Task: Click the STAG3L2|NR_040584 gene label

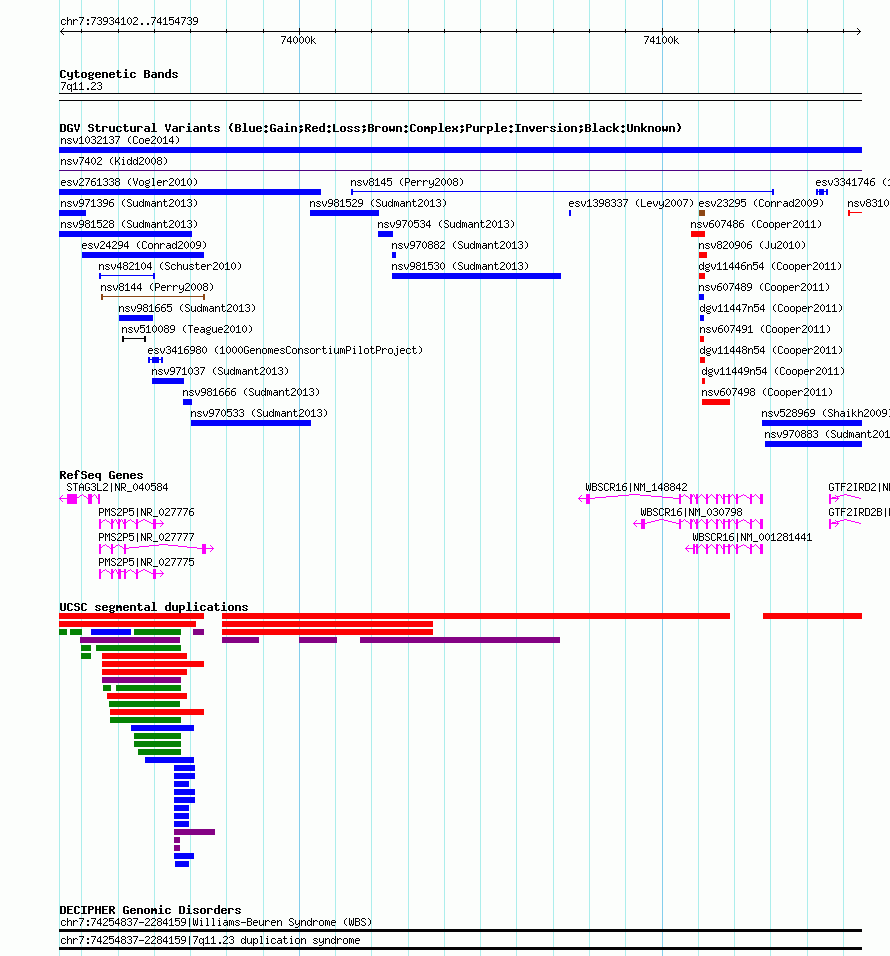Action: click(x=117, y=488)
